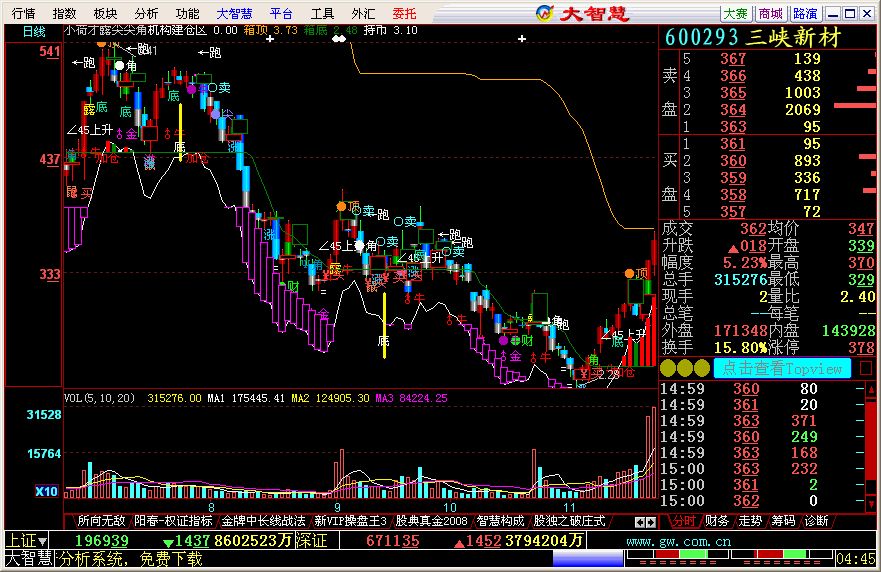Click the 大智慧 status bar button

(x=29, y=559)
